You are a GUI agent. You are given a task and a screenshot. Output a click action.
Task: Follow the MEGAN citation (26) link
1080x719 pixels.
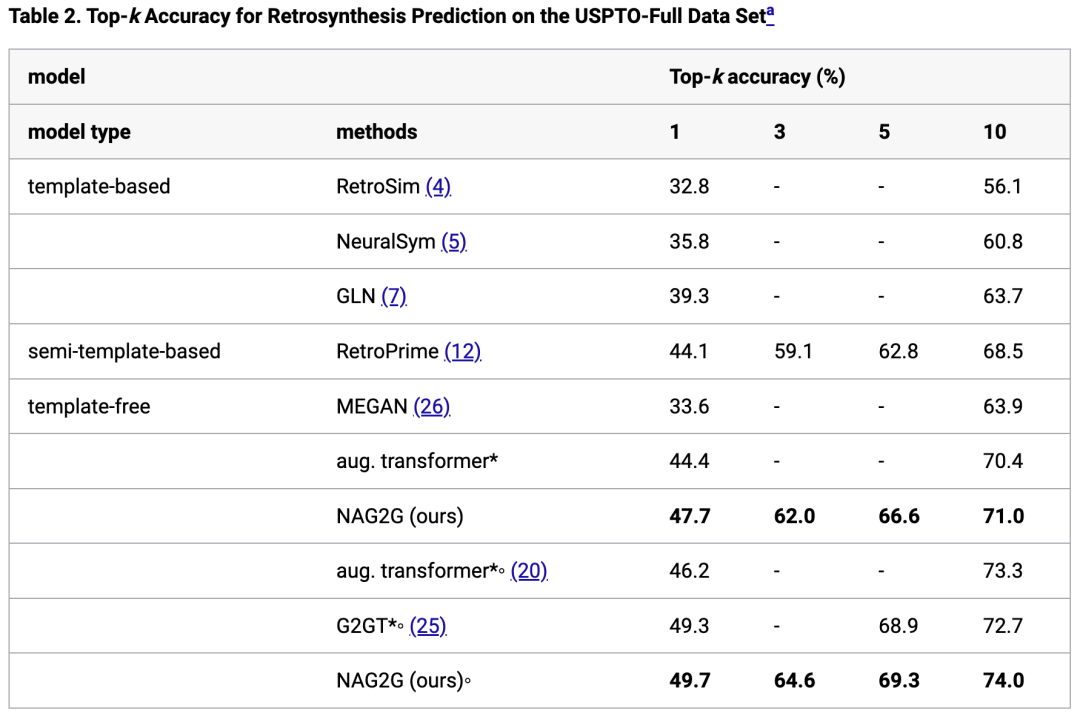[431, 406]
